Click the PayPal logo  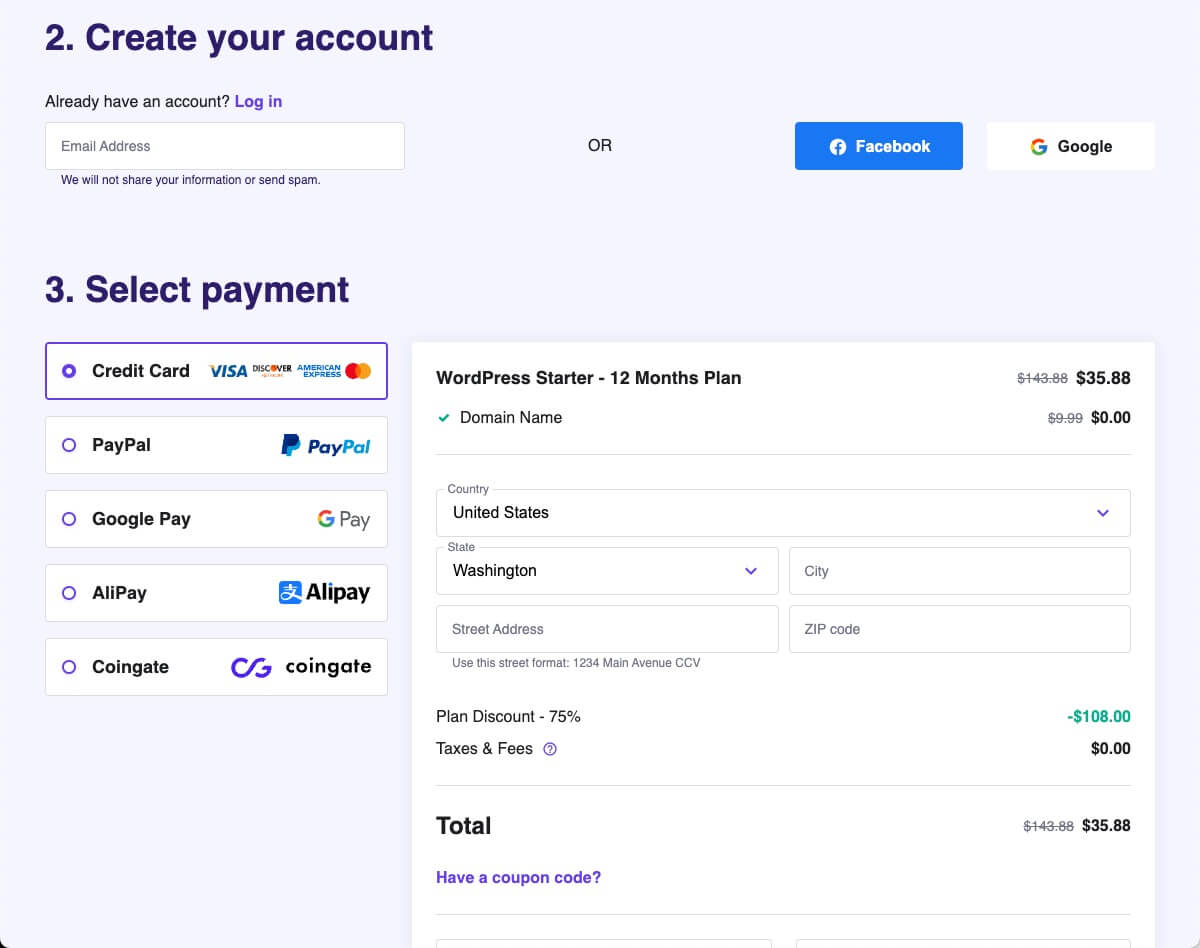(326, 445)
